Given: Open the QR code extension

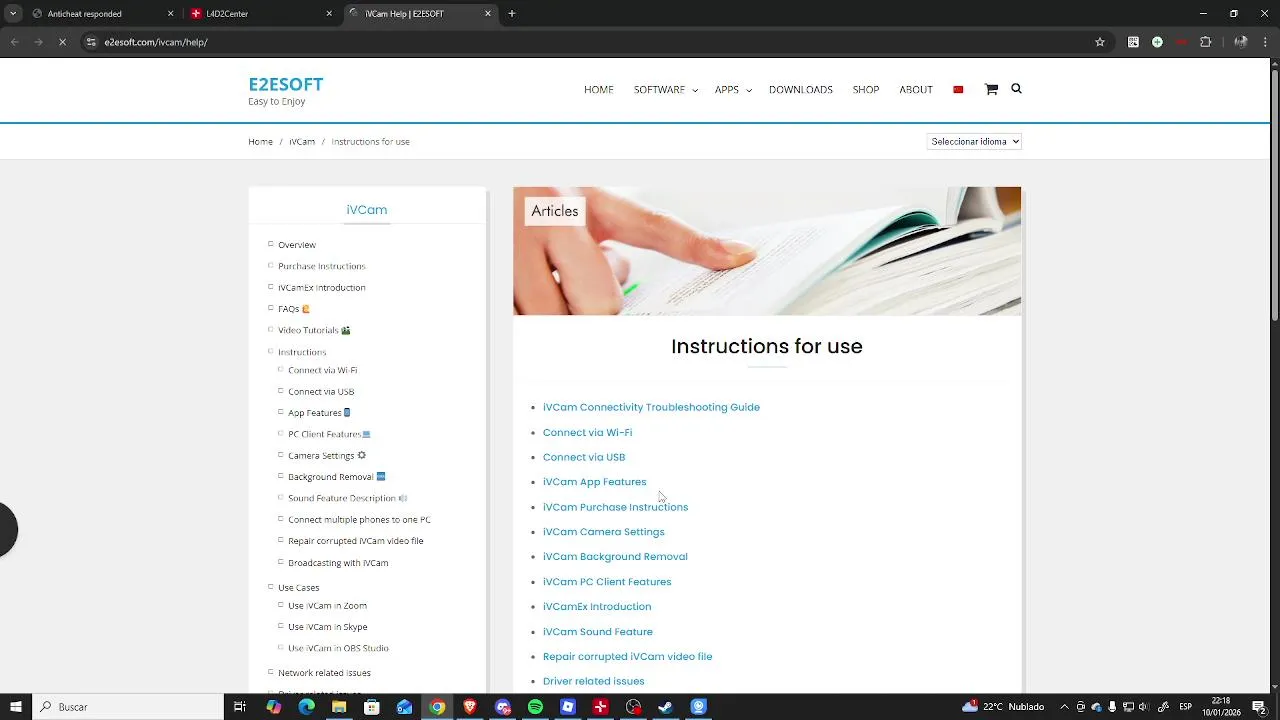Looking at the screenshot, I should [1133, 42].
